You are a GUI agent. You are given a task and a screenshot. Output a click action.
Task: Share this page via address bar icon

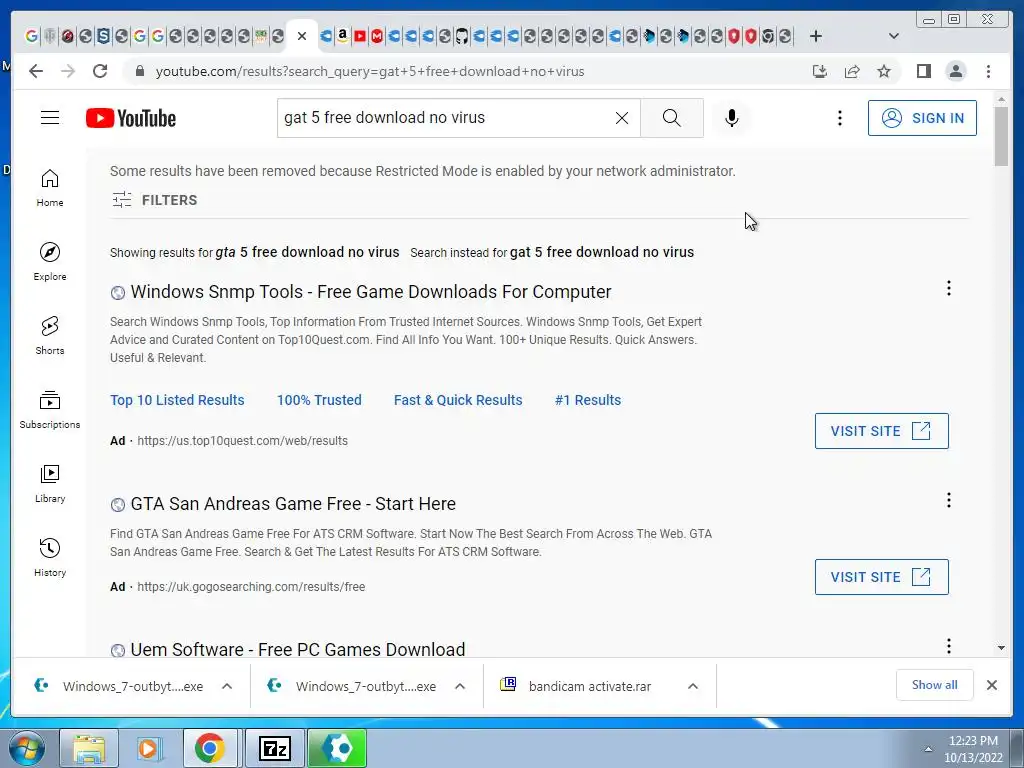[852, 71]
